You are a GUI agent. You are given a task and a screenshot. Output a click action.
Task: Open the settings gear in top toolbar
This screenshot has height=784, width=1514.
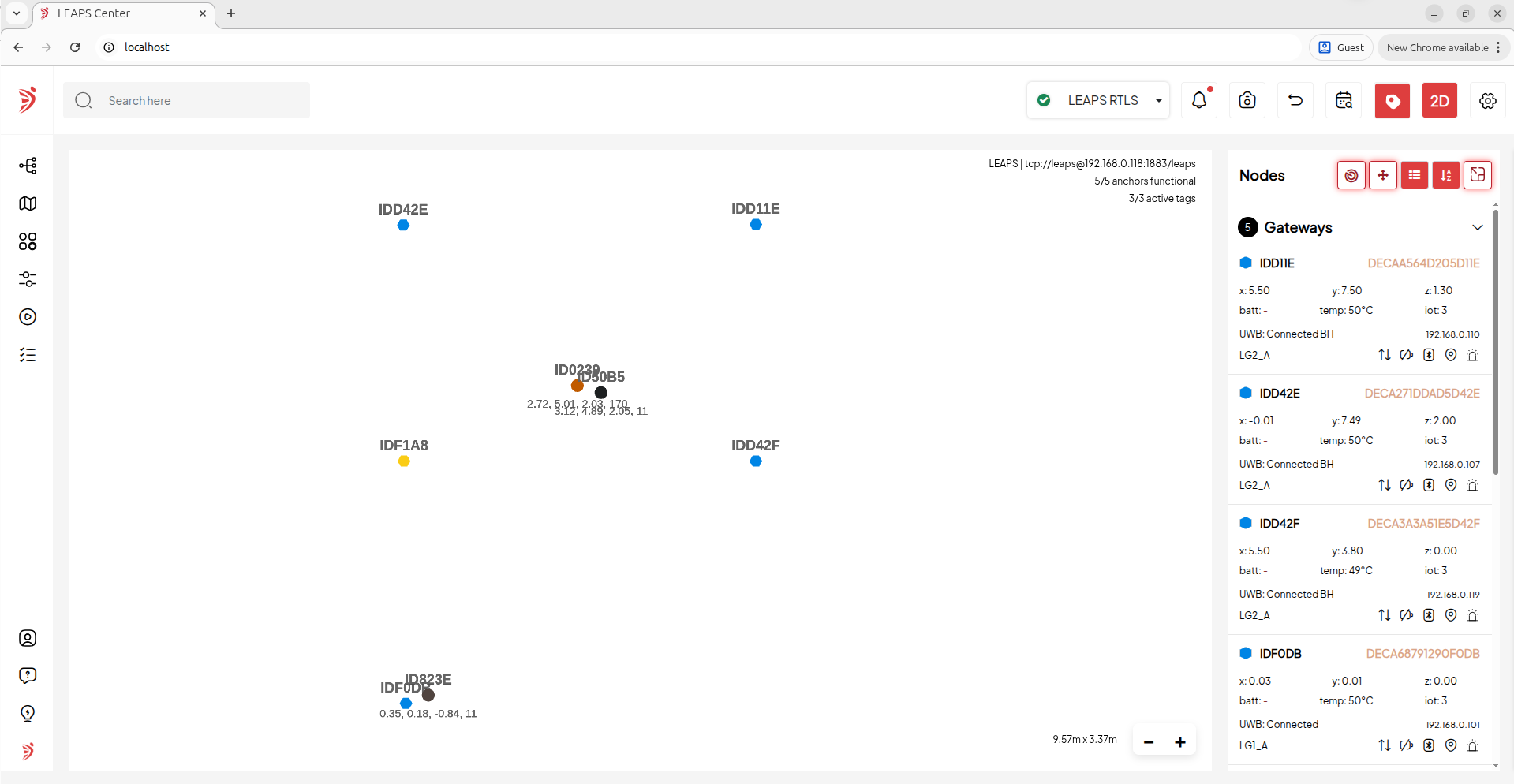coord(1488,100)
